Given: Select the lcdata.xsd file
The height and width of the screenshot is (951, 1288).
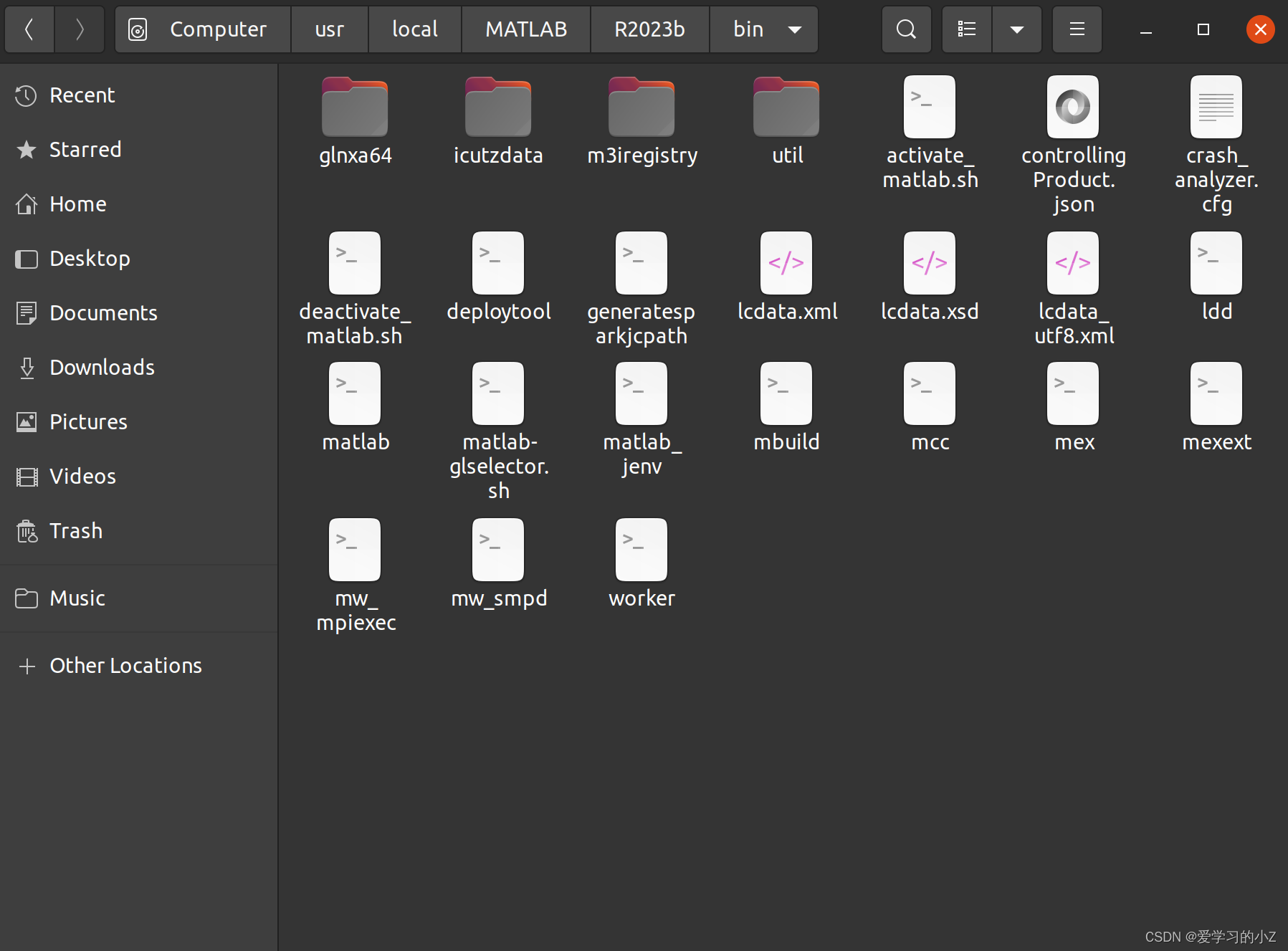Looking at the screenshot, I should tap(930, 277).
